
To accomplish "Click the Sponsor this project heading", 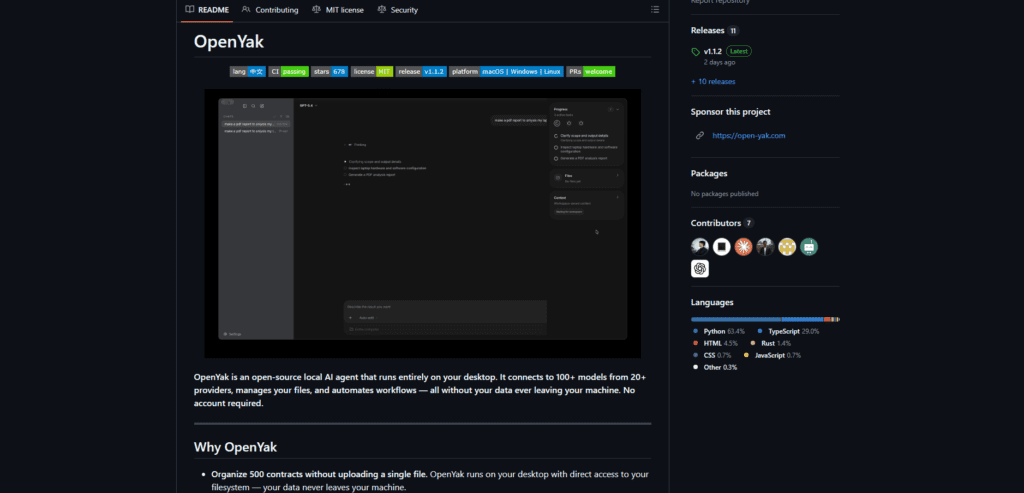I will point(730,112).
